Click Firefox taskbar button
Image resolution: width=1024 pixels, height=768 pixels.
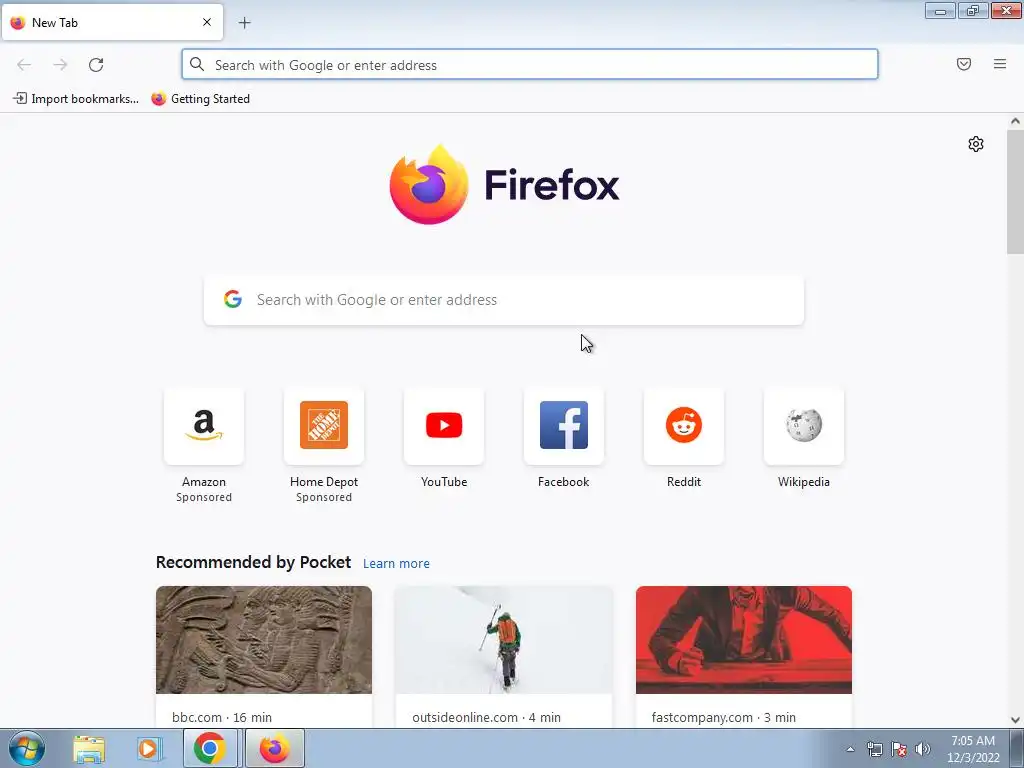tap(275, 748)
